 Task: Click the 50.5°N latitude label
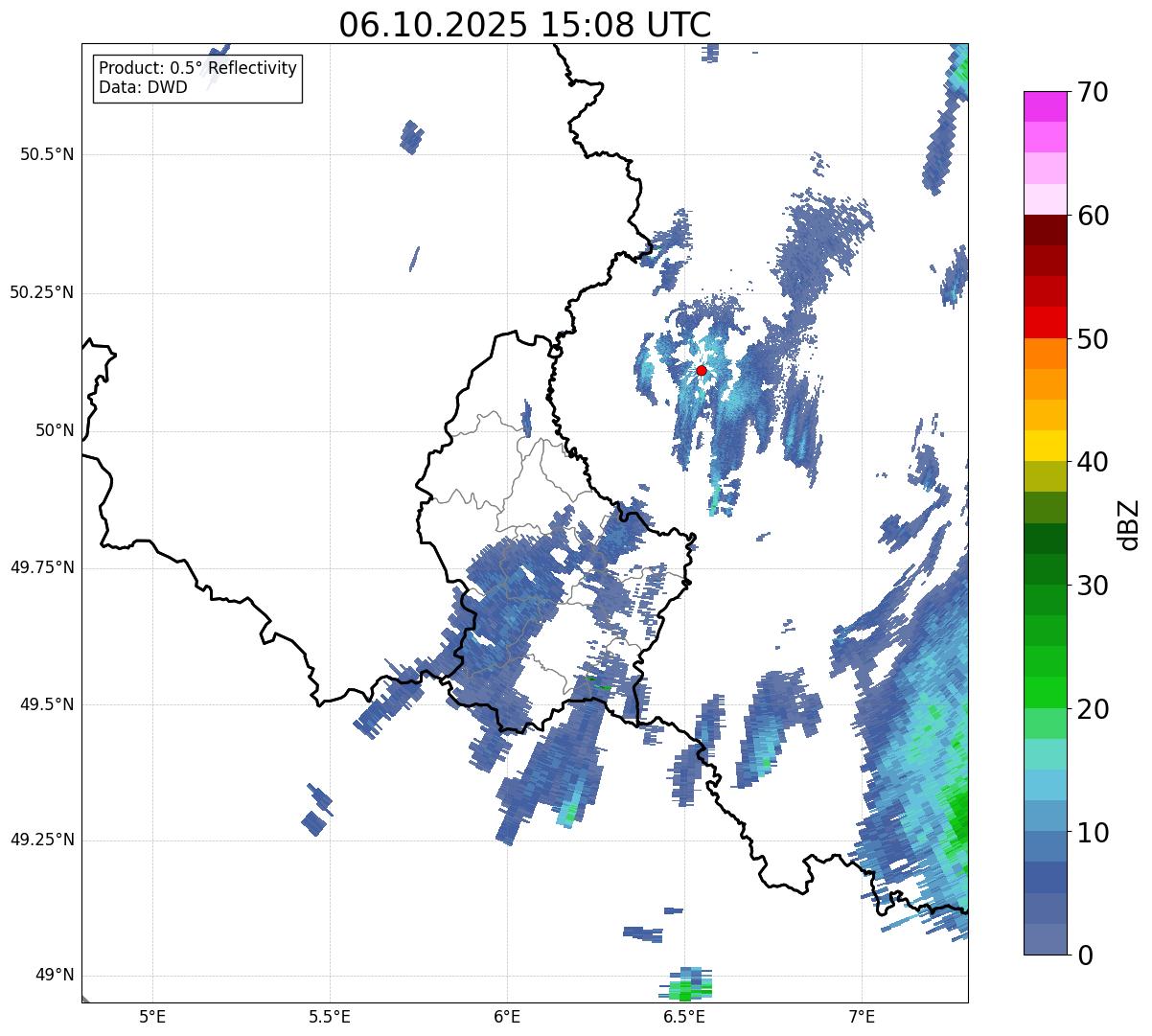click(x=47, y=154)
